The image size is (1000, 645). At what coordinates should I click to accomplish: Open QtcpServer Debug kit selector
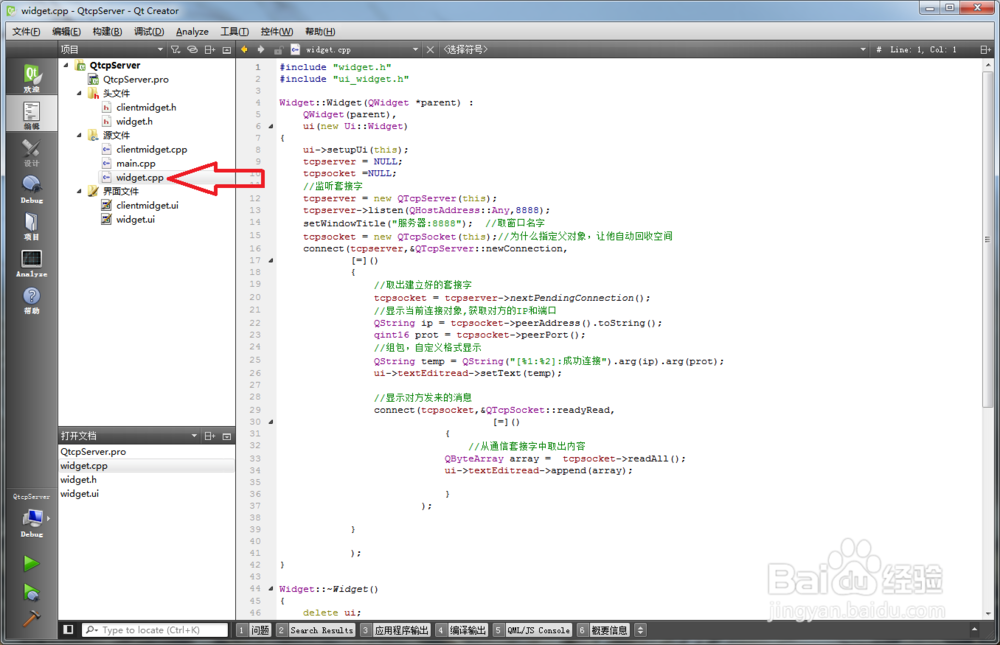point(31,517)
